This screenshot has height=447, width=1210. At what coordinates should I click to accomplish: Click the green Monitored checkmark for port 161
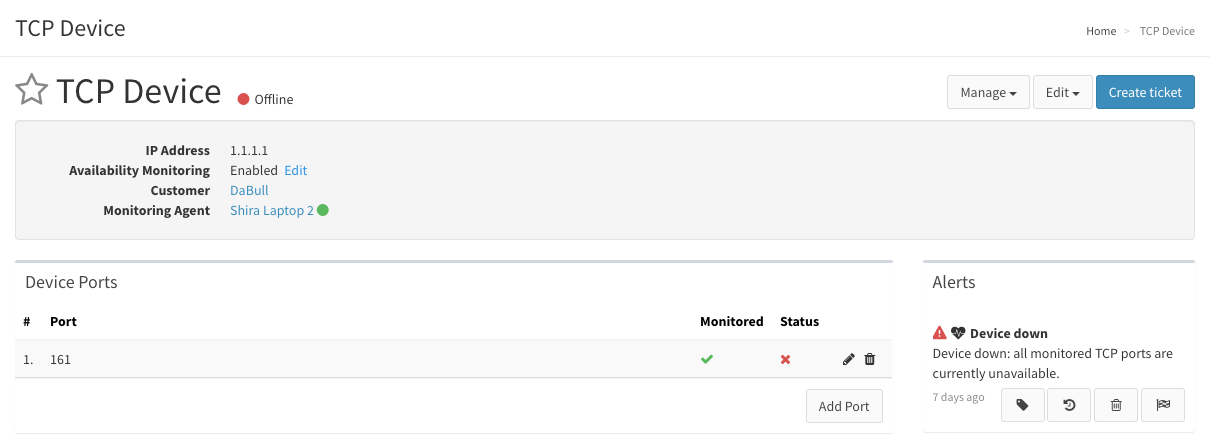pyautogui.click(x=707, y=359)
